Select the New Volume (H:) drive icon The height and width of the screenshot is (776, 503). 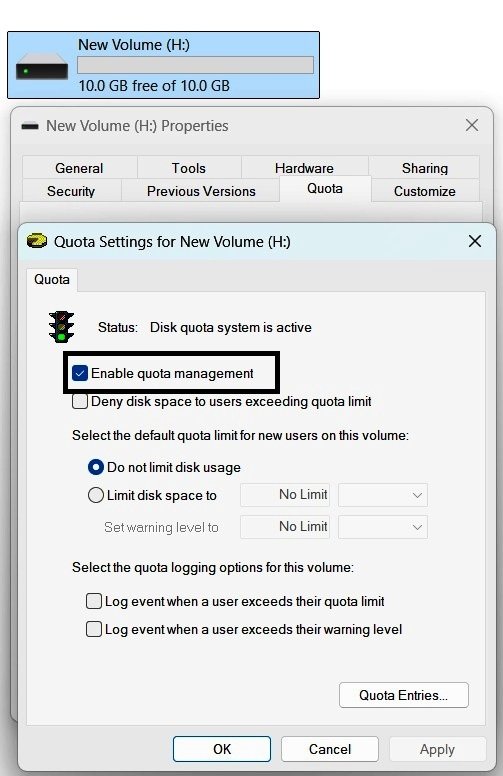pyautogui.click(x=42, y=66)
